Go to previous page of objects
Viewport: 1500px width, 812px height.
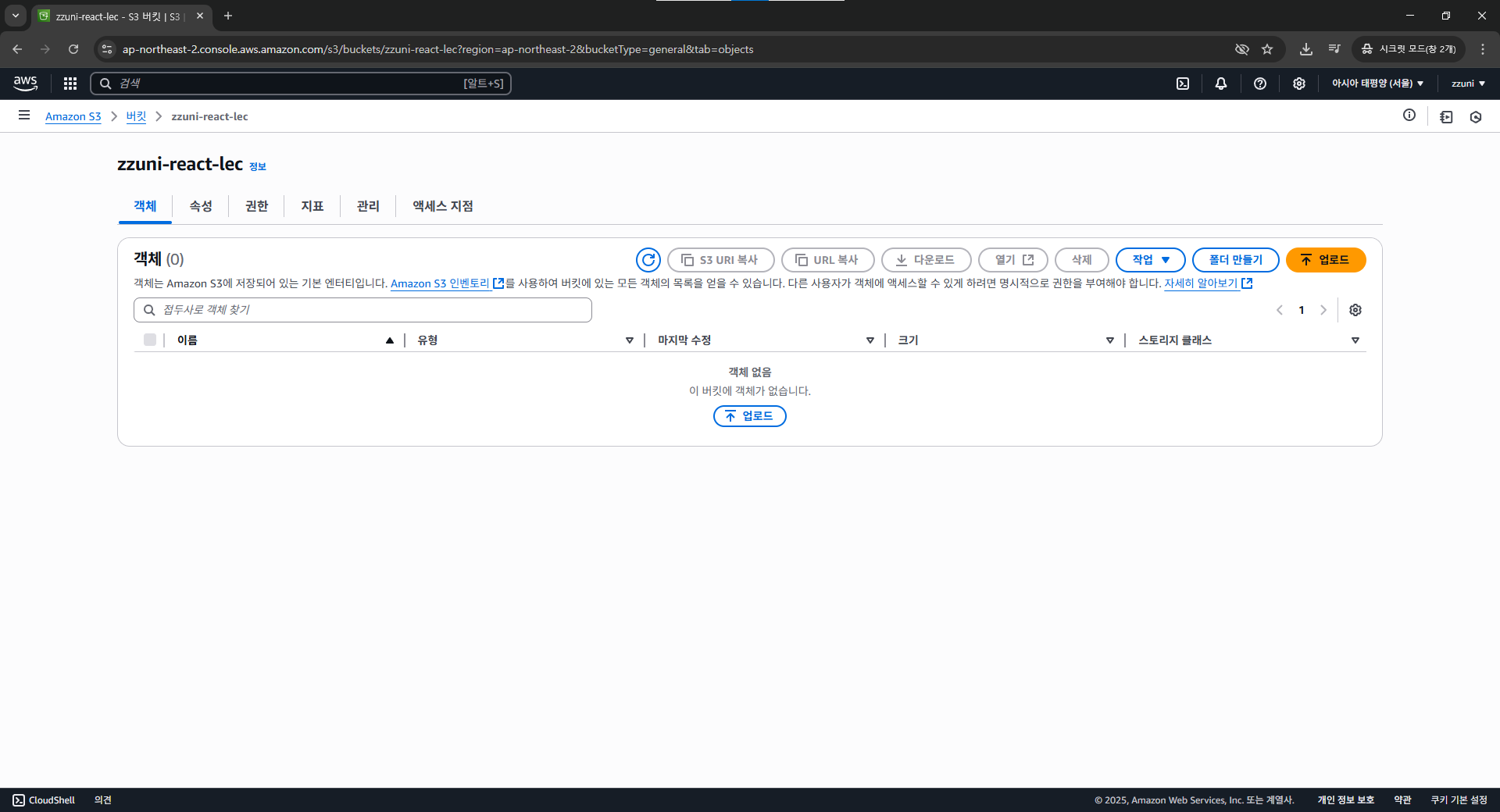[x=1280, y=310]
